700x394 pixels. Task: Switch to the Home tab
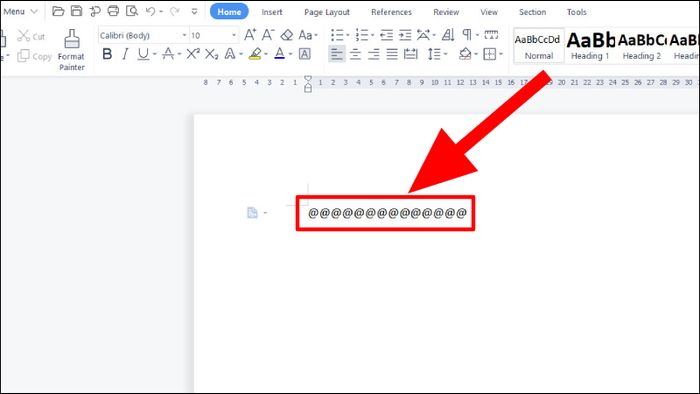coord(229,12)
